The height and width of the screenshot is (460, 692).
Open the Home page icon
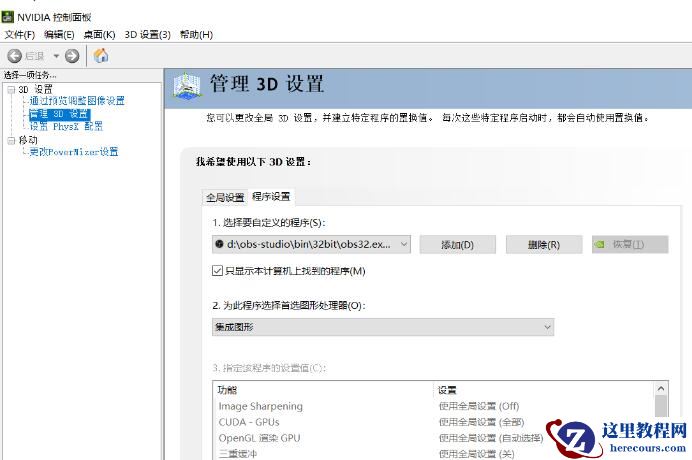(x=101, y=56)
